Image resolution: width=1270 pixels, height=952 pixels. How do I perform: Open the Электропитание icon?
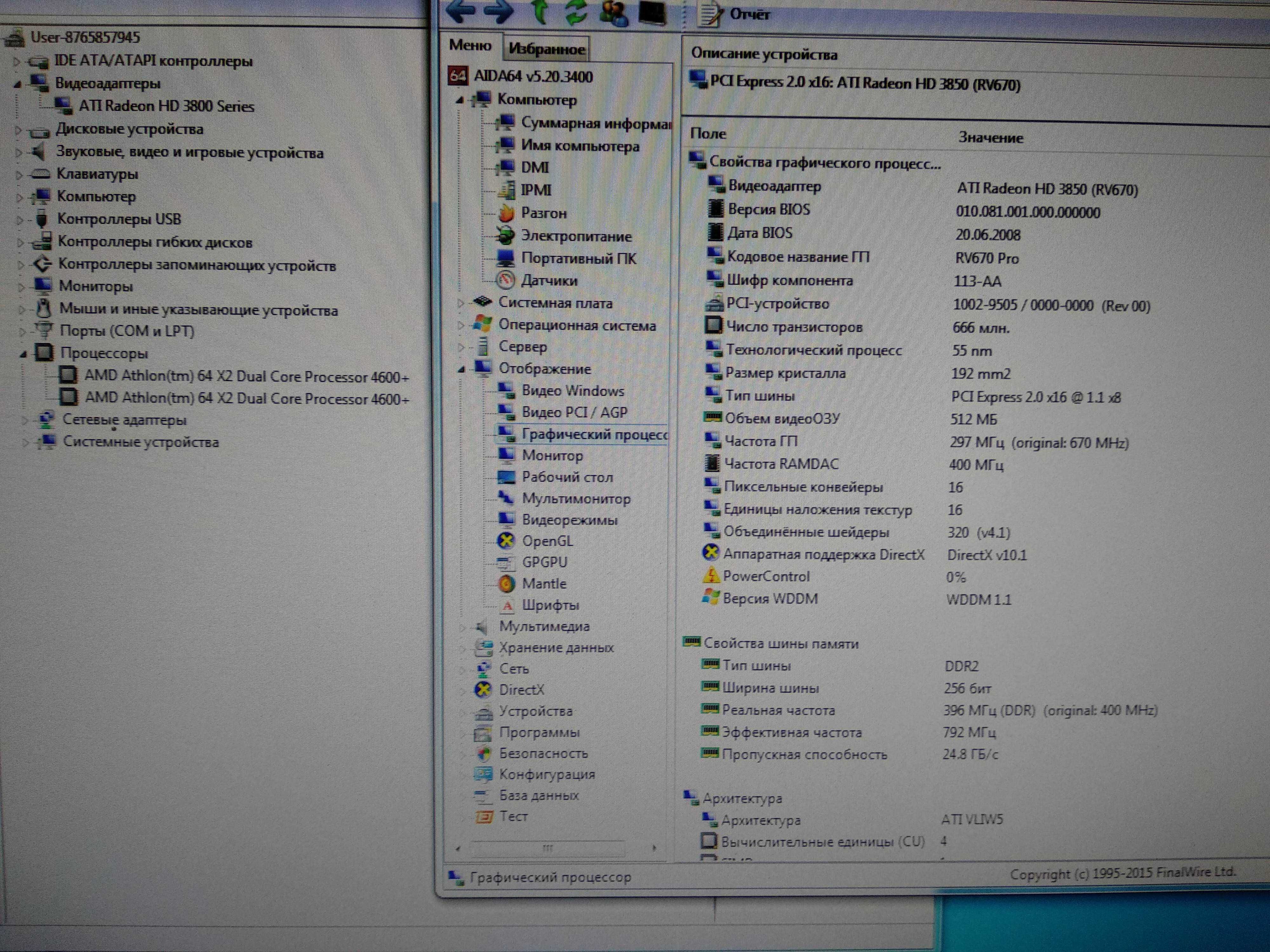coord(506,235)
